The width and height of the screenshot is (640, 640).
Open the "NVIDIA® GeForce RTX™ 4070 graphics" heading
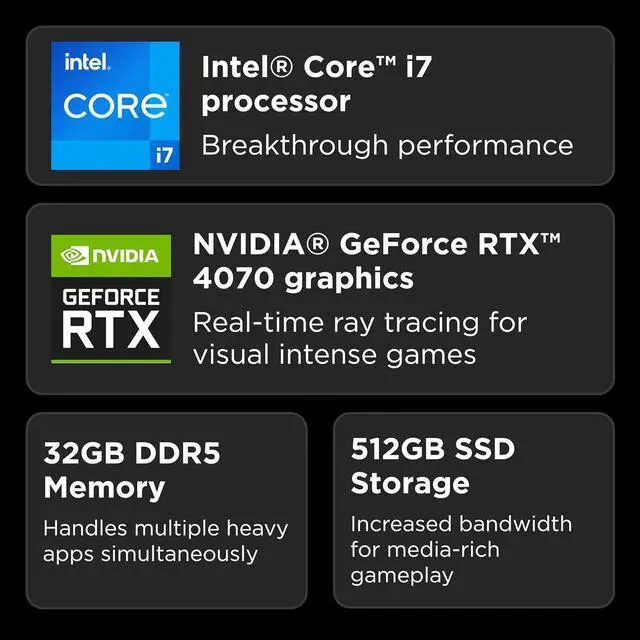[376, 260]
